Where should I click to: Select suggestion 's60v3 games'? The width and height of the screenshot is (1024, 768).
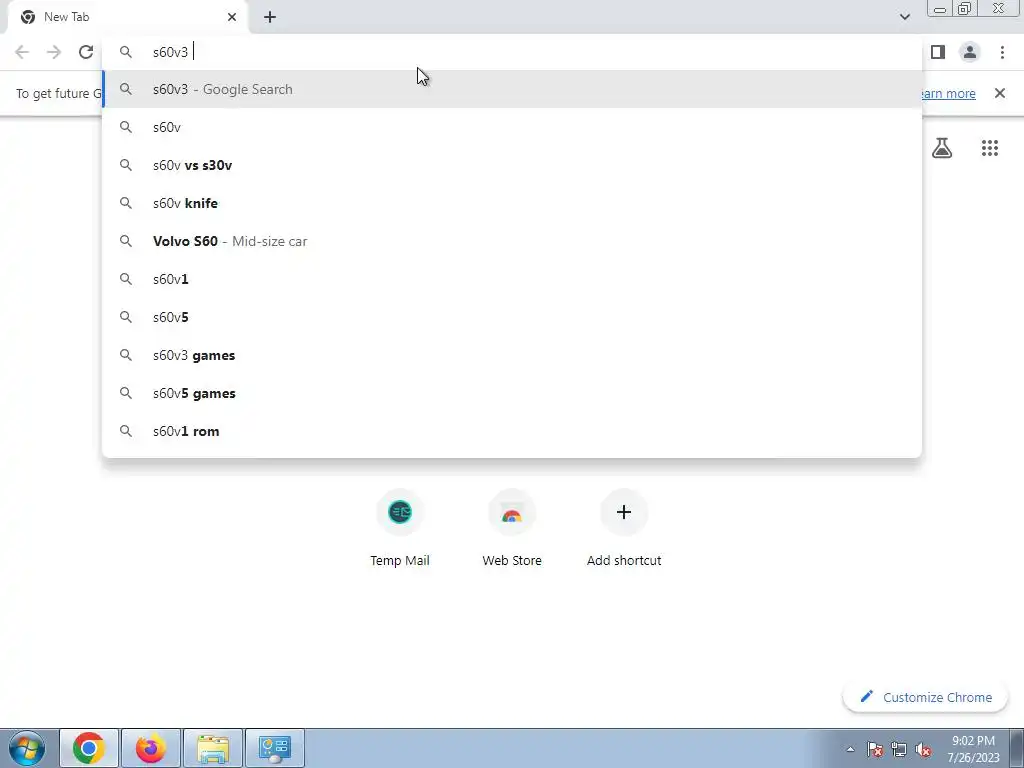(x=512, y=355)
